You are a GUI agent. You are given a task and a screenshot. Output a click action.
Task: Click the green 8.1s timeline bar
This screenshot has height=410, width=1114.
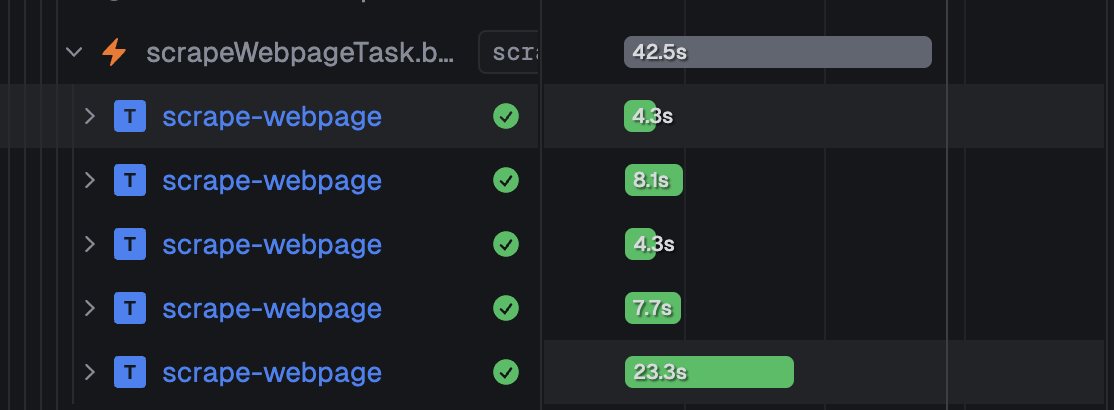pyautogui.click(x=654, y=180)
